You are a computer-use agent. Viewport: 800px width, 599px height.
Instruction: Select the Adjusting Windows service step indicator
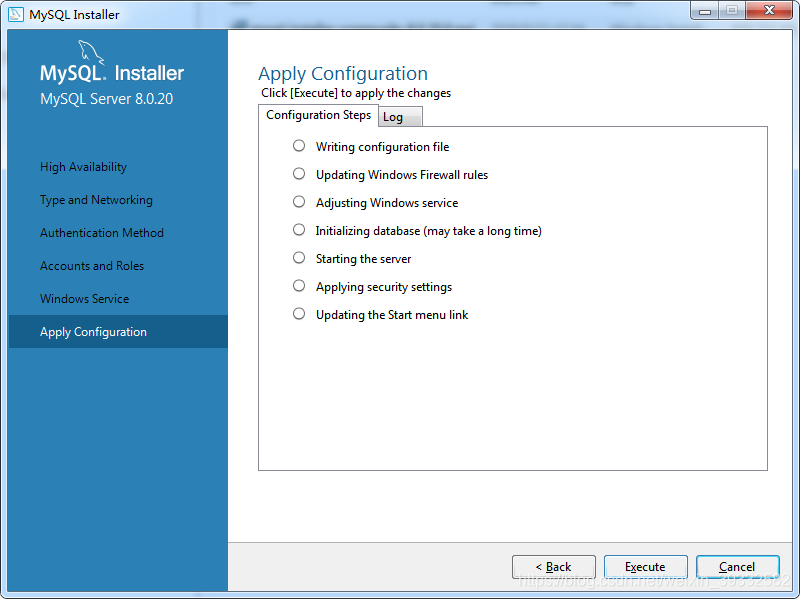tap(299, 202)
